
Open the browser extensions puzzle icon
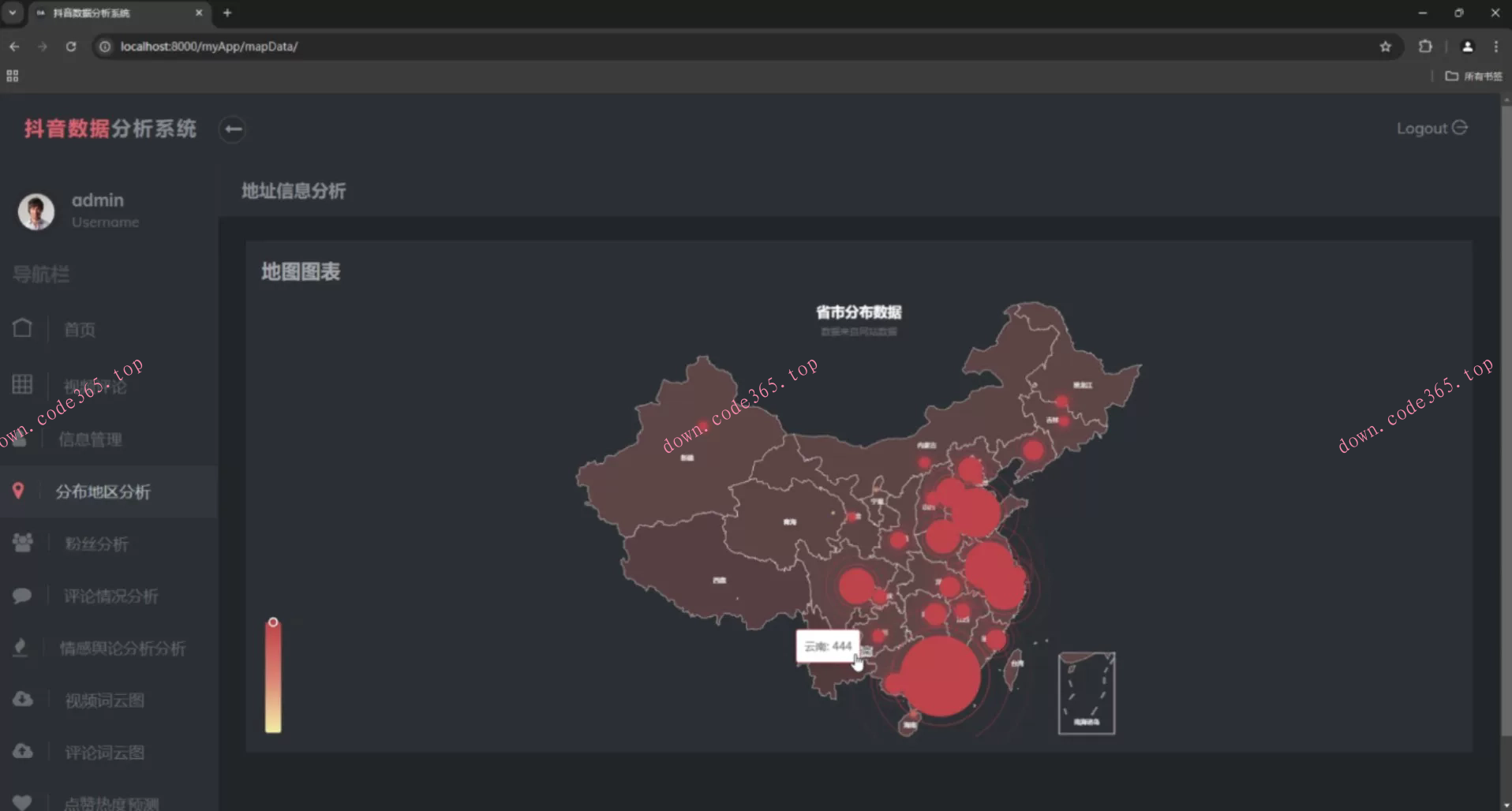pyautogui.click(x=1425, y=47)
